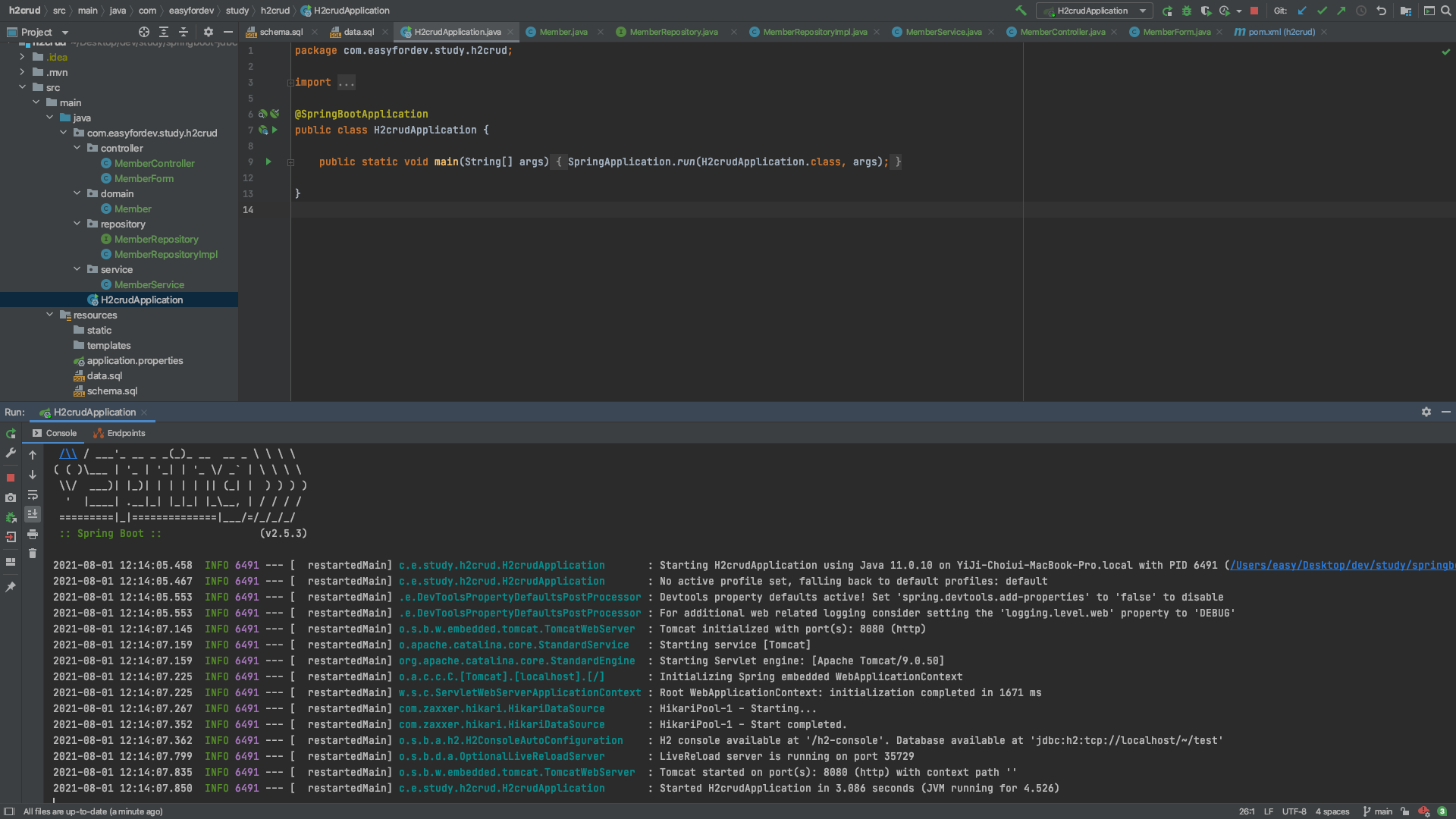The image size is (1456, 819).
Task: Expand the .mvn folder in the project tree
Action: 22,72
